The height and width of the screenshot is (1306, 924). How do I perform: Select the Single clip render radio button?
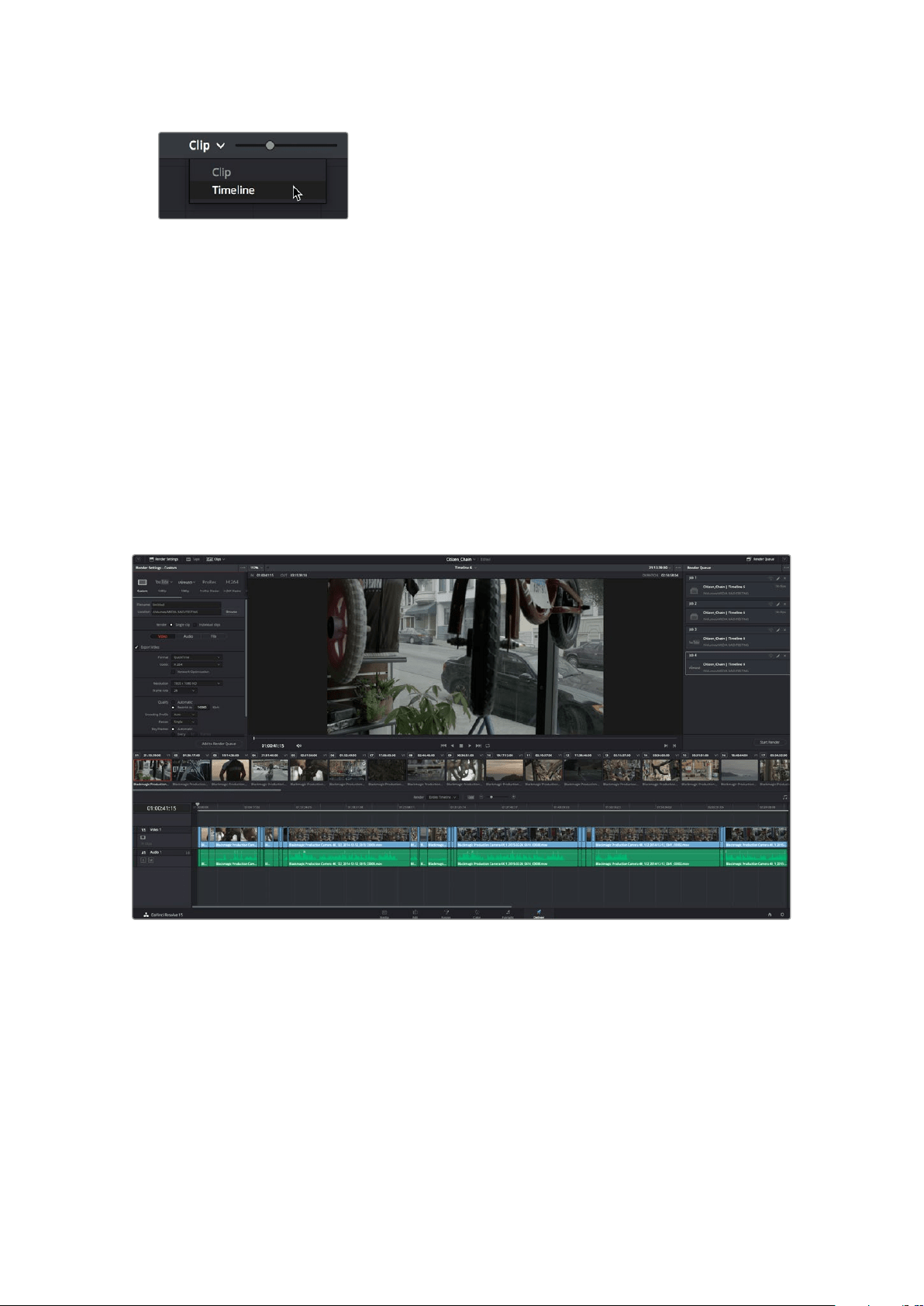[x=171, y=625]
